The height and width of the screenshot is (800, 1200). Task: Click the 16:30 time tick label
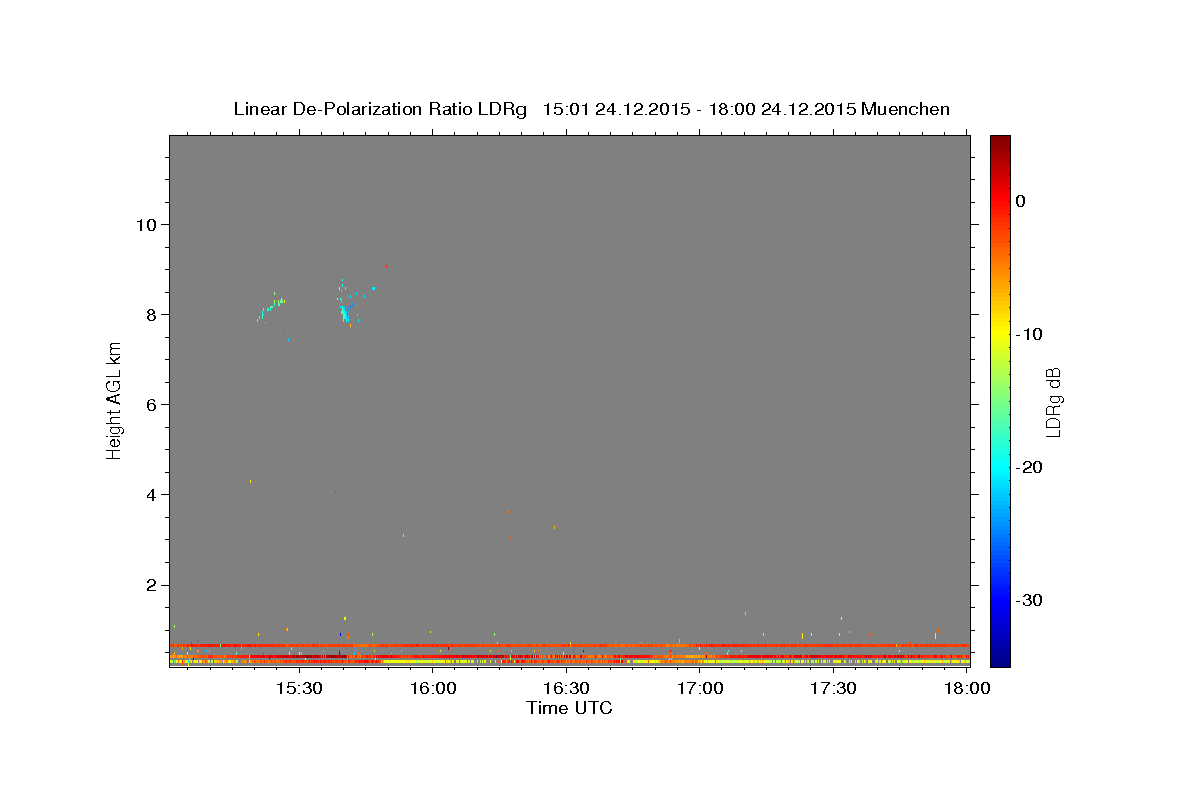(566, 689)
